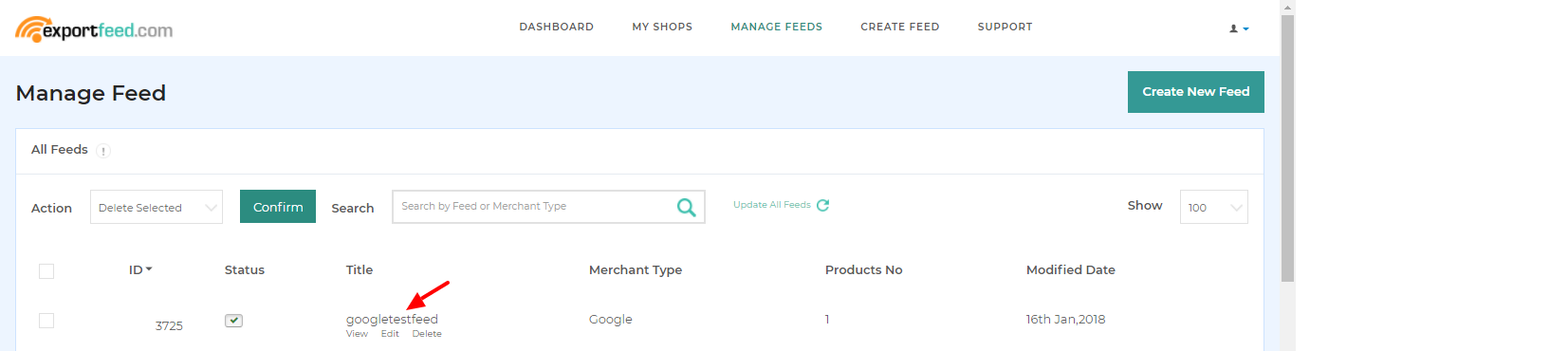Toggle the status checkbox of googletestfeed
This screenshot has height=351, width=1568.
tap(233, 321)
